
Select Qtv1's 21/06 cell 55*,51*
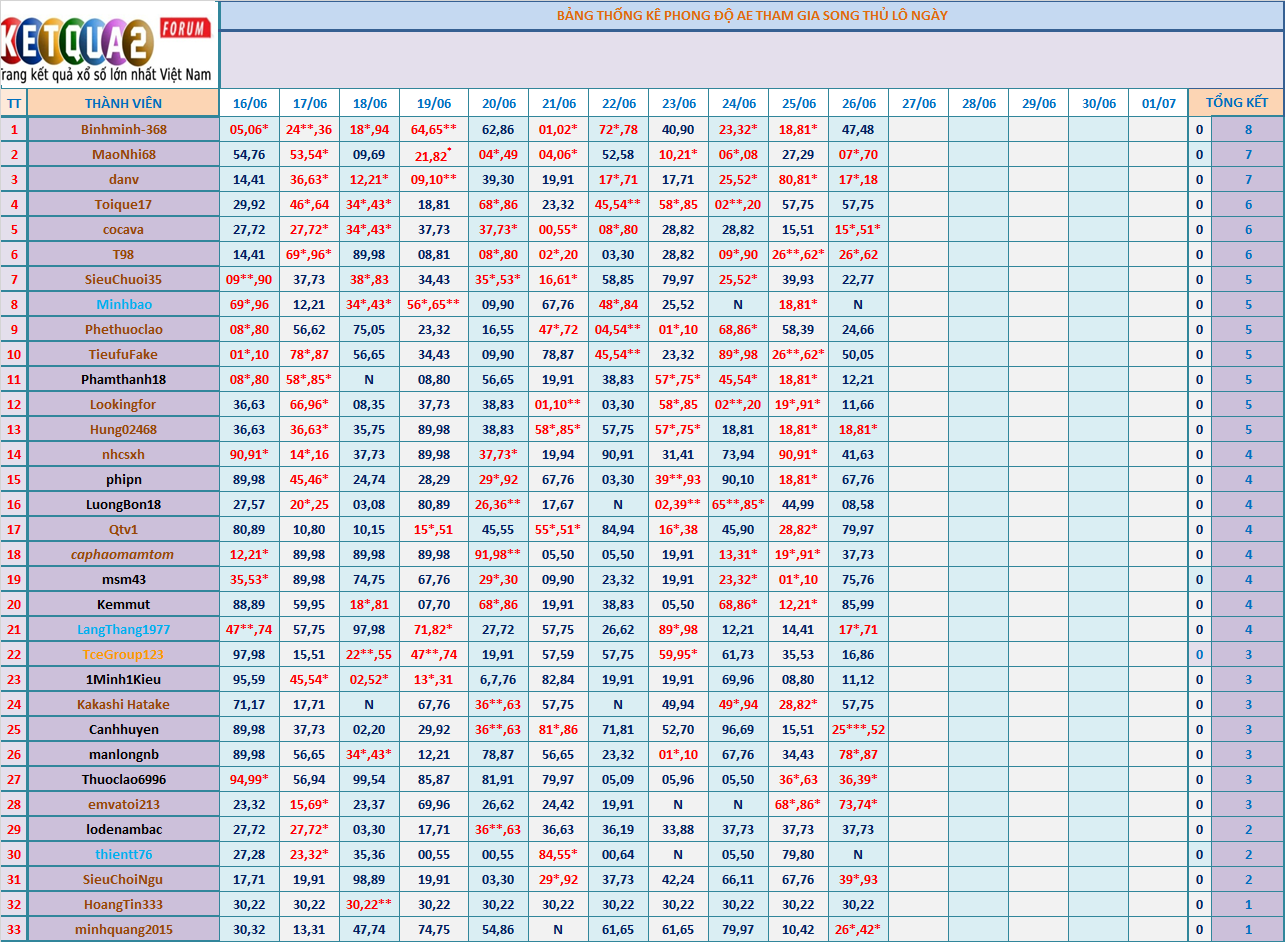click(558, 529)
